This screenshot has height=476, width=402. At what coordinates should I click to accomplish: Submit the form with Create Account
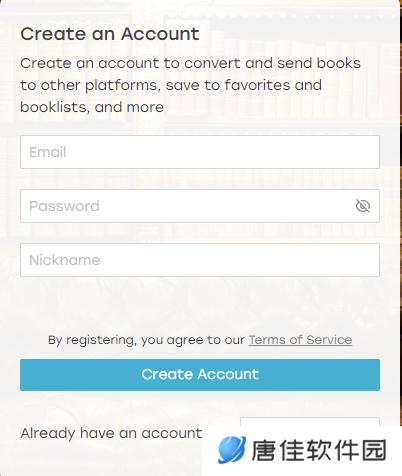click(200, 375)
